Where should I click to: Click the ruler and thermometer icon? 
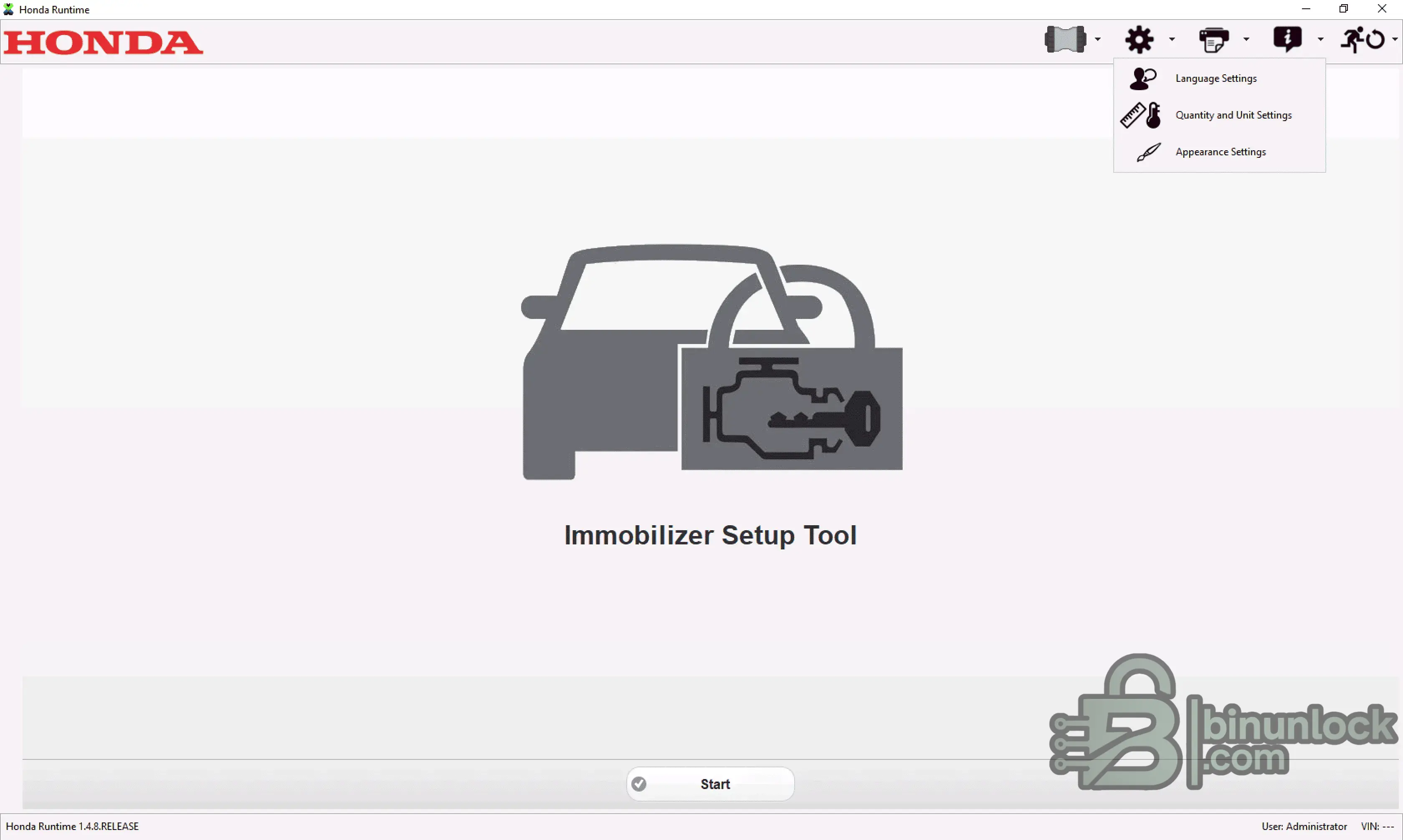(x=1140, y=116)
